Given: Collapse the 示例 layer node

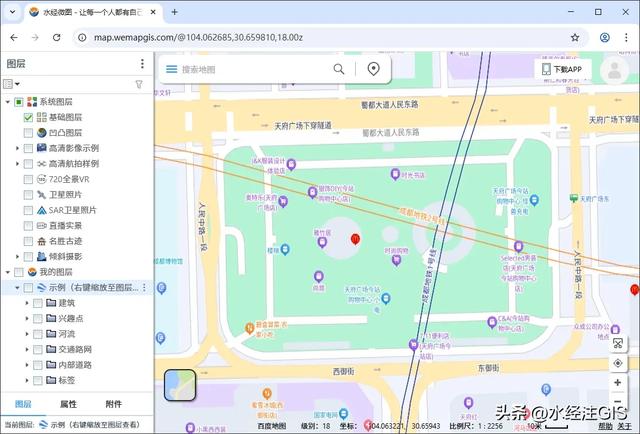Looking at the screenshot, I should click(17, 287).
